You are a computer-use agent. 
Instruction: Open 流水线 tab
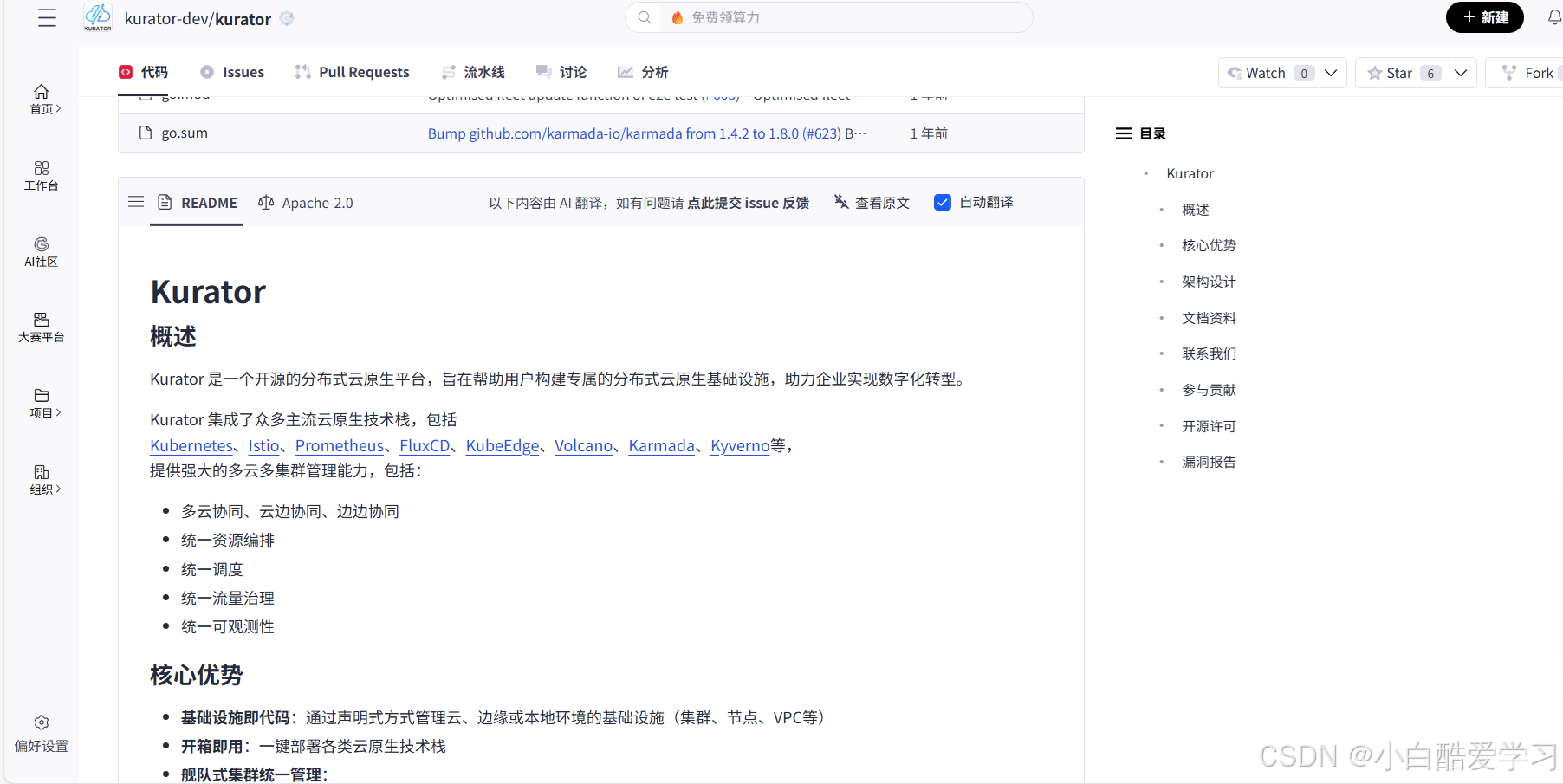473,72
